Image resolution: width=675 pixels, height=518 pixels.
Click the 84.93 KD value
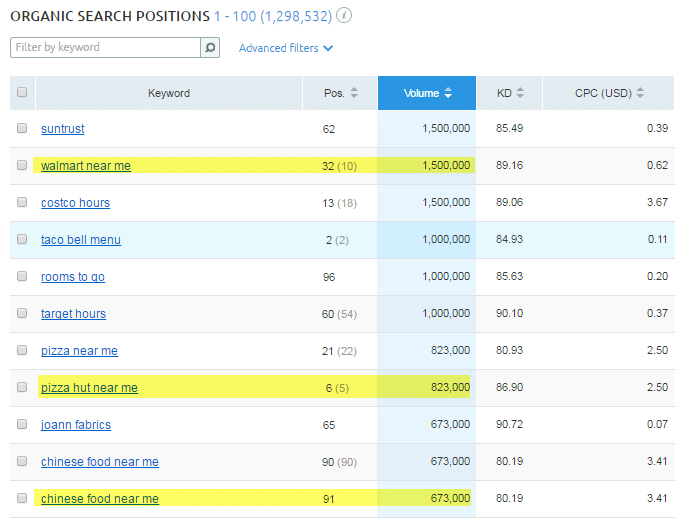click(x=509, y=239)
